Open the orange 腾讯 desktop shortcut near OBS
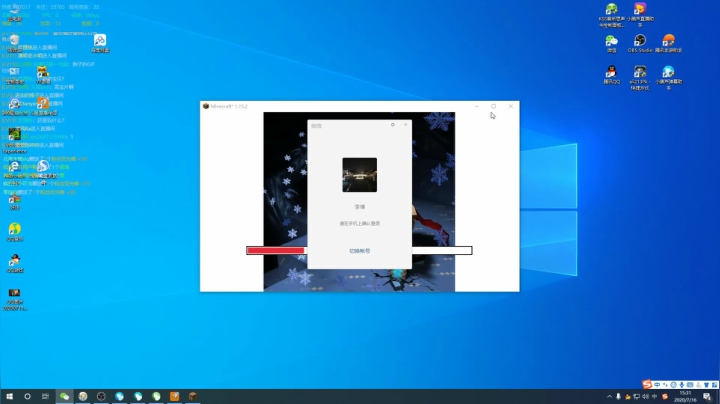The image size is (720, 404). coord(669,44)
